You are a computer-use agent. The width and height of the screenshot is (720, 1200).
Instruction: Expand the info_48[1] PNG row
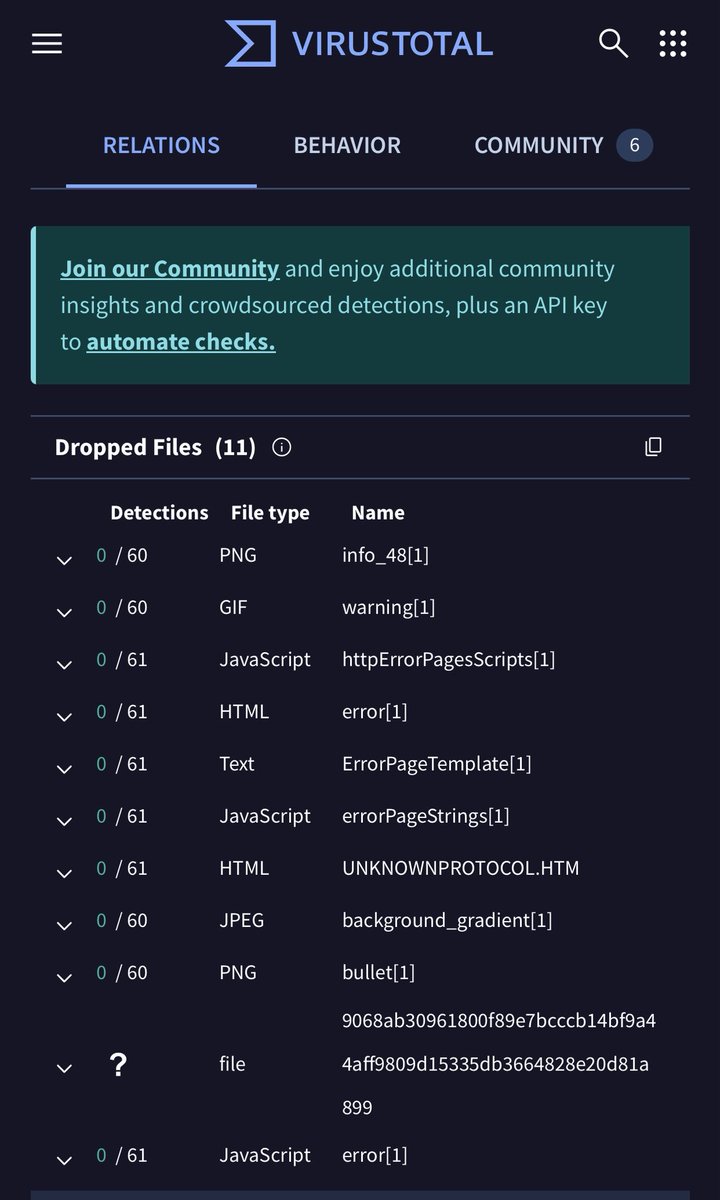64,561
